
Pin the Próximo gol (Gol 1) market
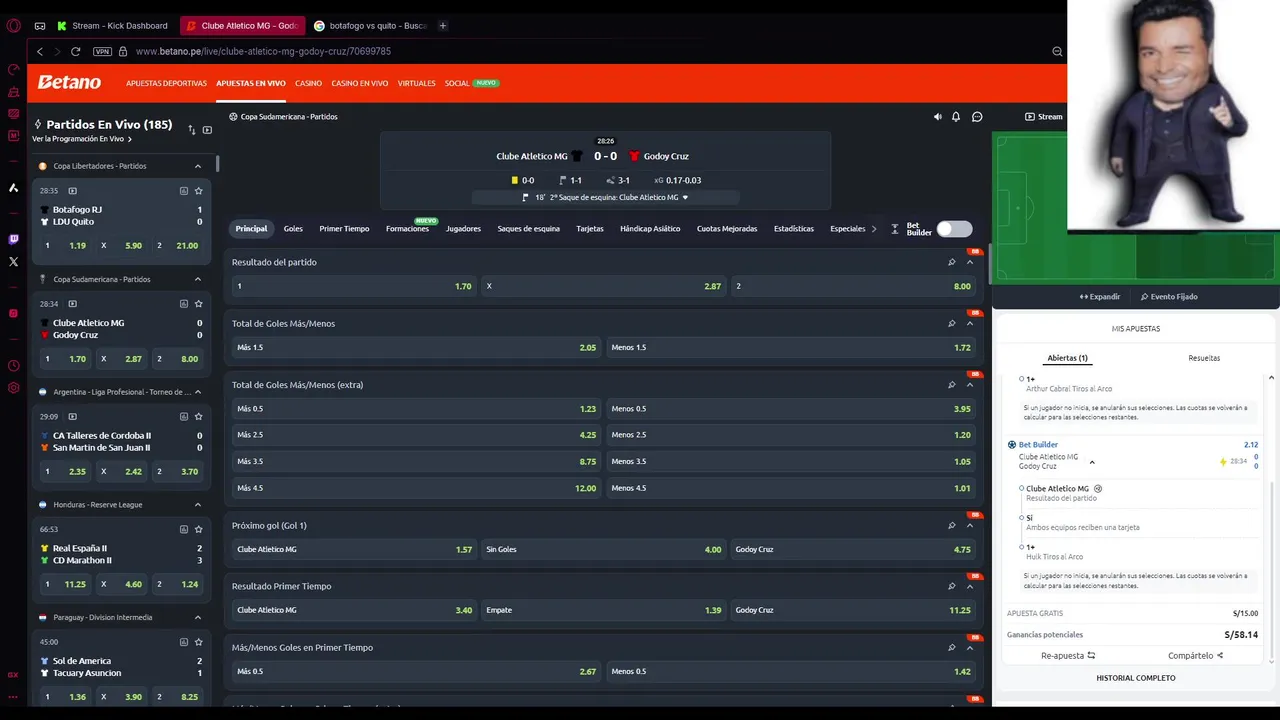coord(952,525)
